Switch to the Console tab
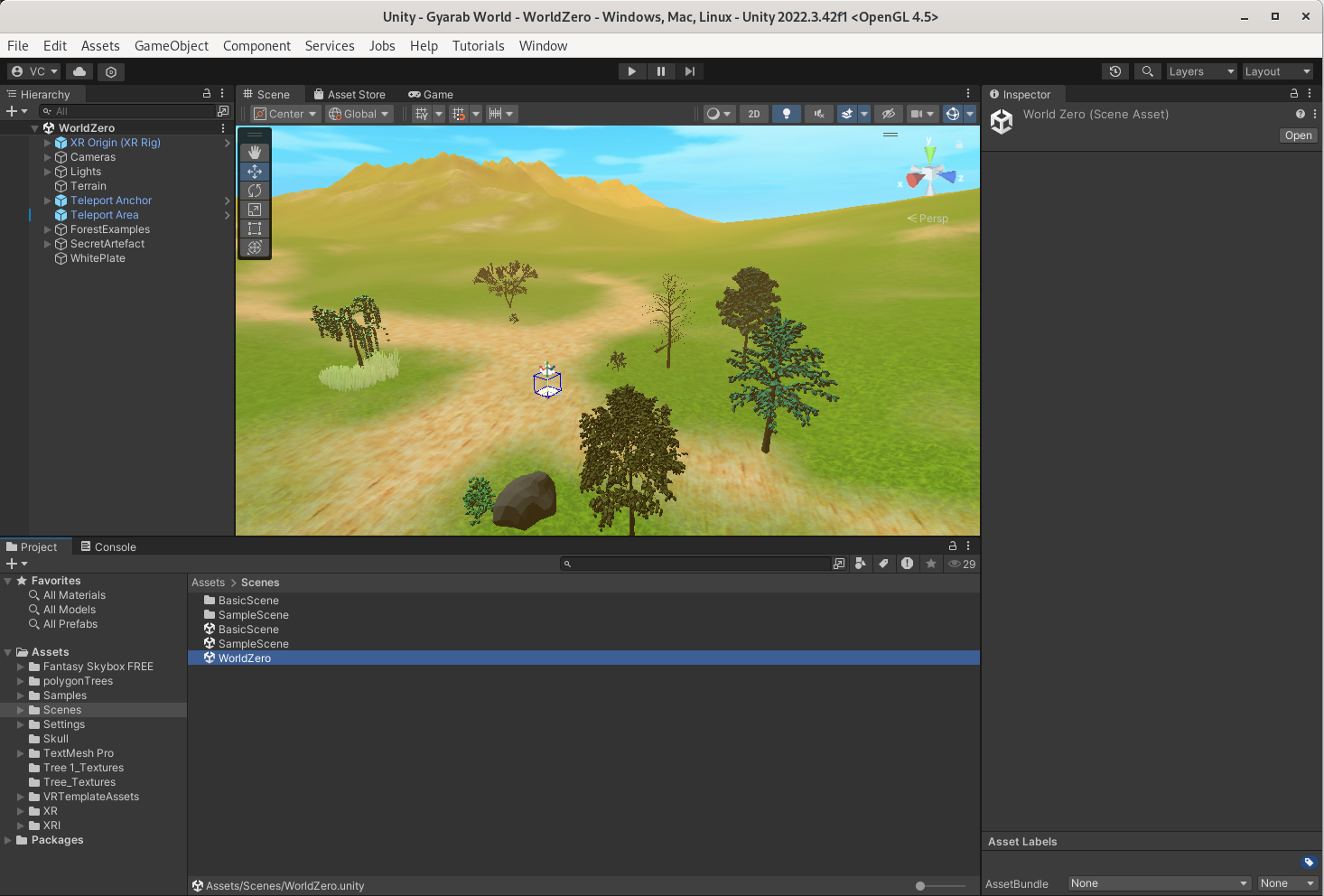1324x896 pixels. (x=108, y=546)
